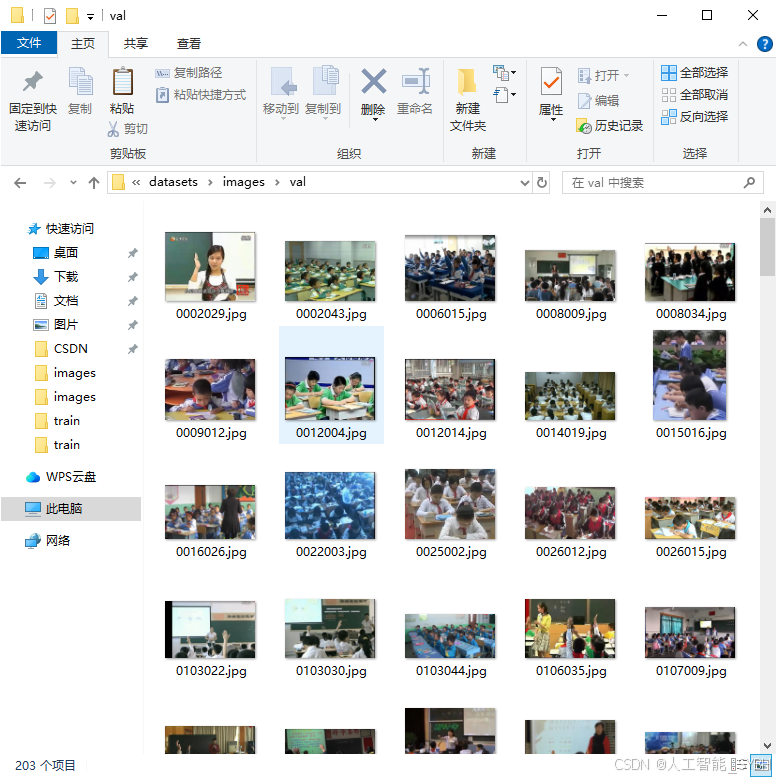Viewport: 777px width, 778px height.
Task: Expand the hidden path chevrons in the address bar
Action: pos(136,183)
